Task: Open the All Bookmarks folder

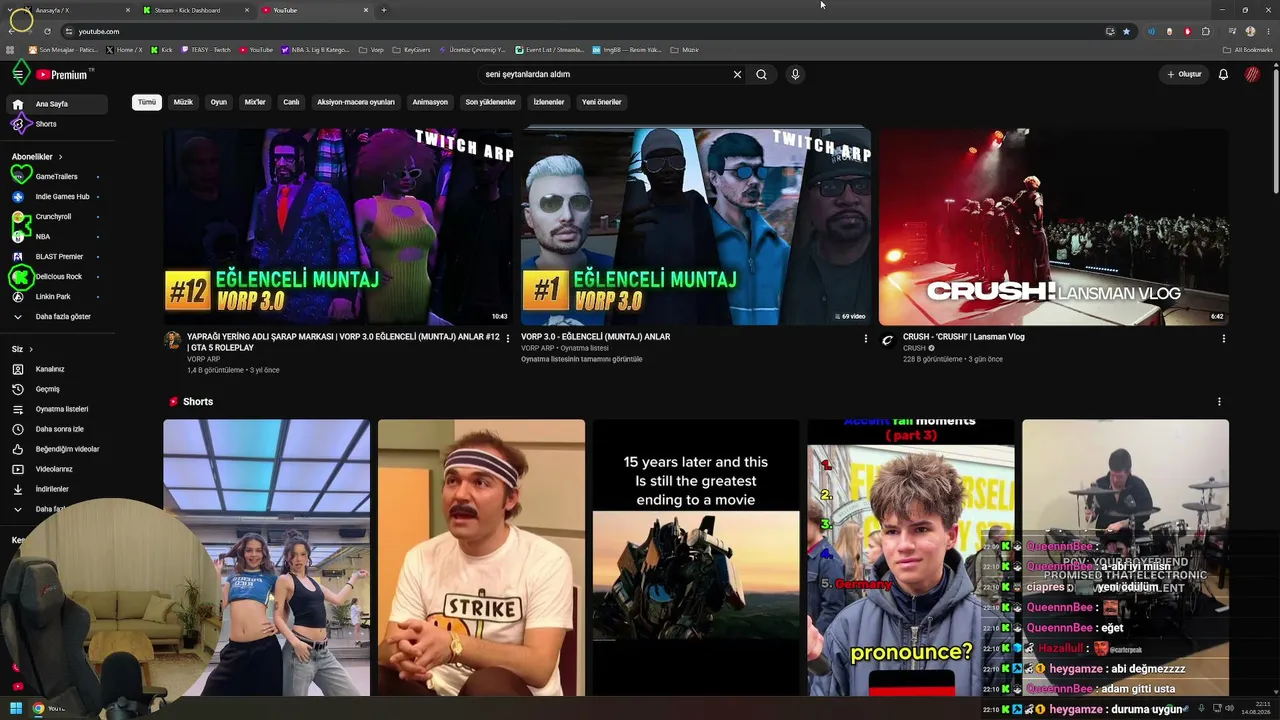Action: [1248, 50]
